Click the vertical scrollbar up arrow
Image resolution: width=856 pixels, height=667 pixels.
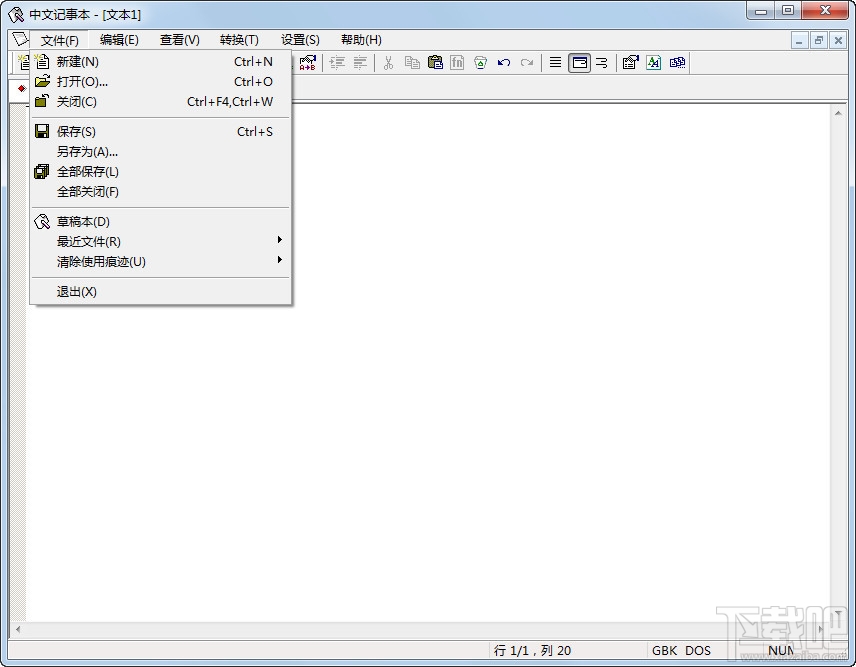coord(837,113)
